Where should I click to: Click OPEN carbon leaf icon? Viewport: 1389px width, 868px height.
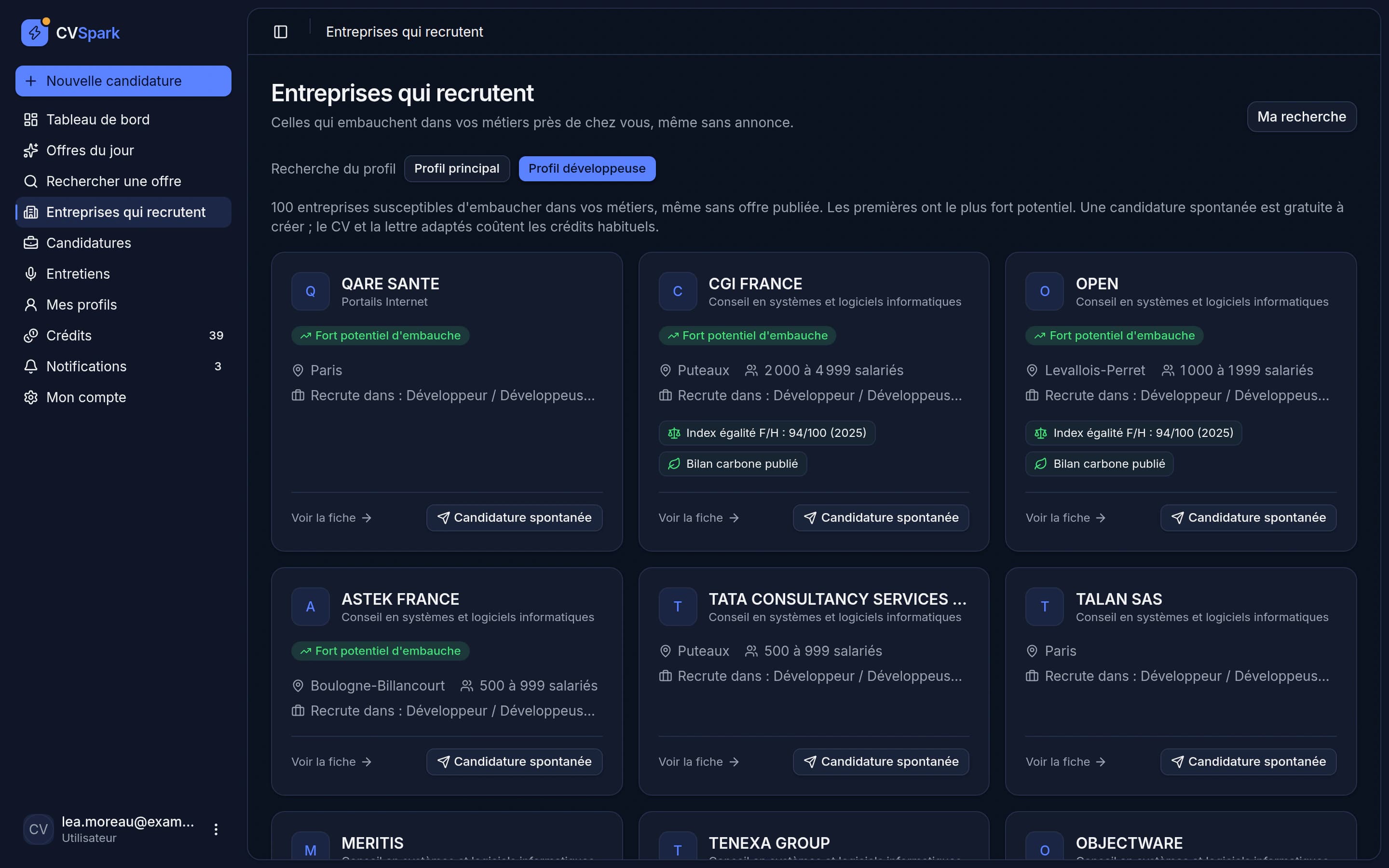coord(1041,464)
